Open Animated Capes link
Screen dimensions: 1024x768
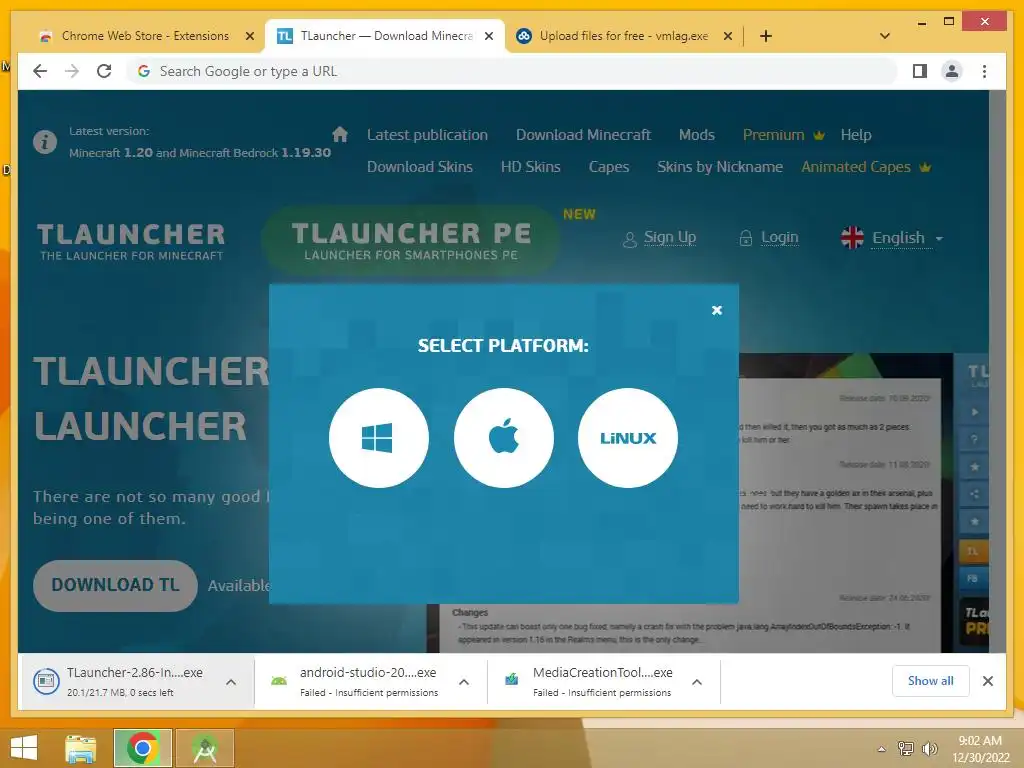point(865,167)
